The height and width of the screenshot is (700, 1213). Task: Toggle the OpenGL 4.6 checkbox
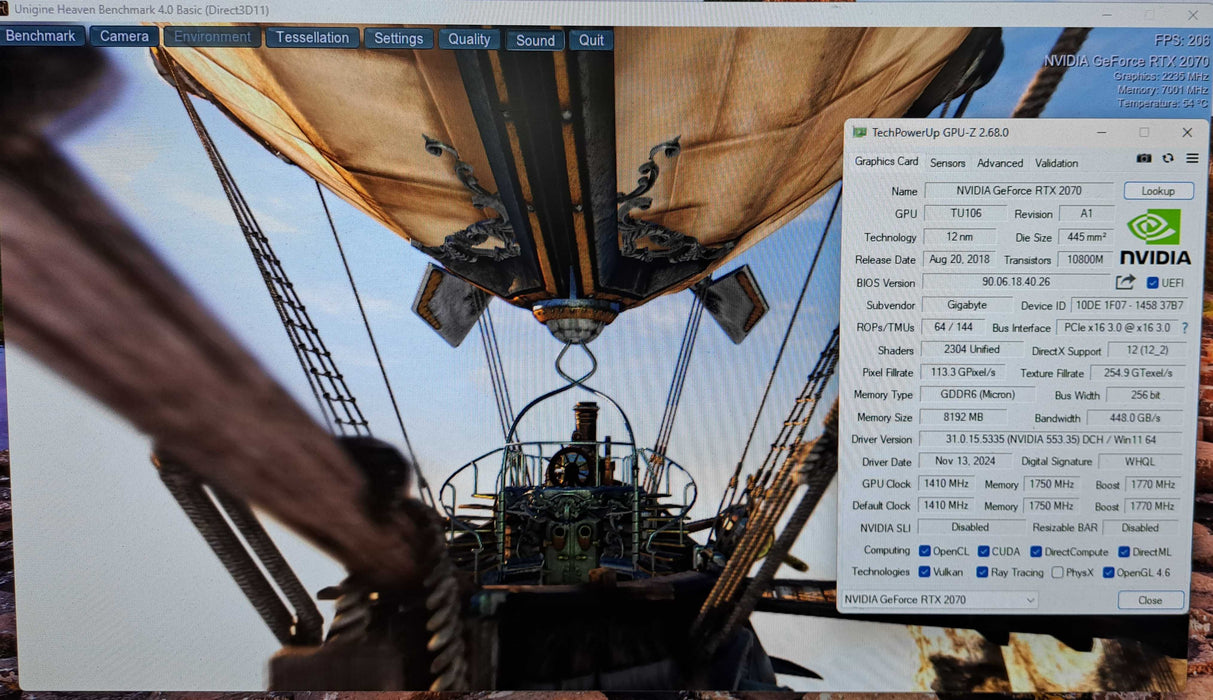click(1108, 573)
